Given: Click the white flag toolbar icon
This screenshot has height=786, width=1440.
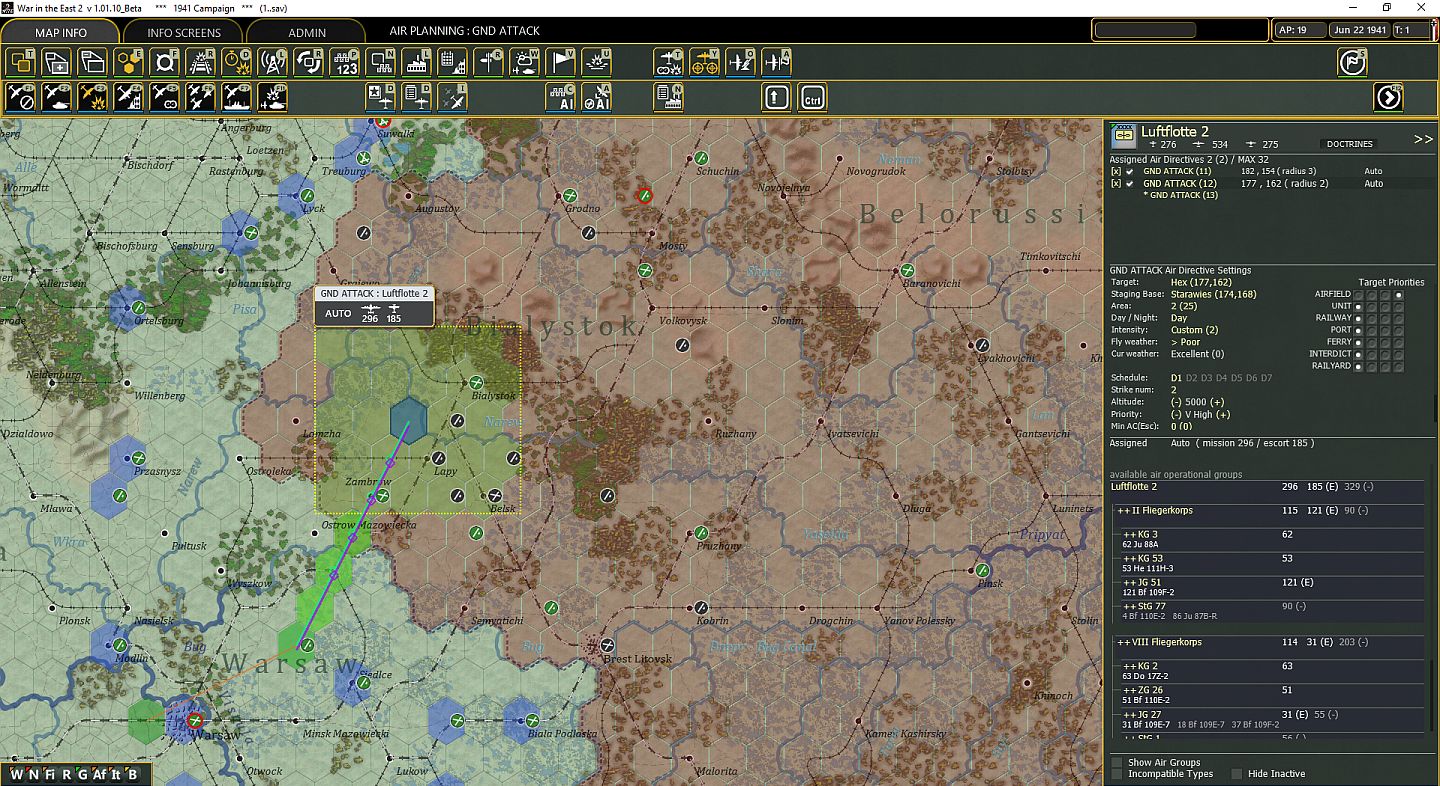Looking at the screenshot, I should [x=561, y=62].
